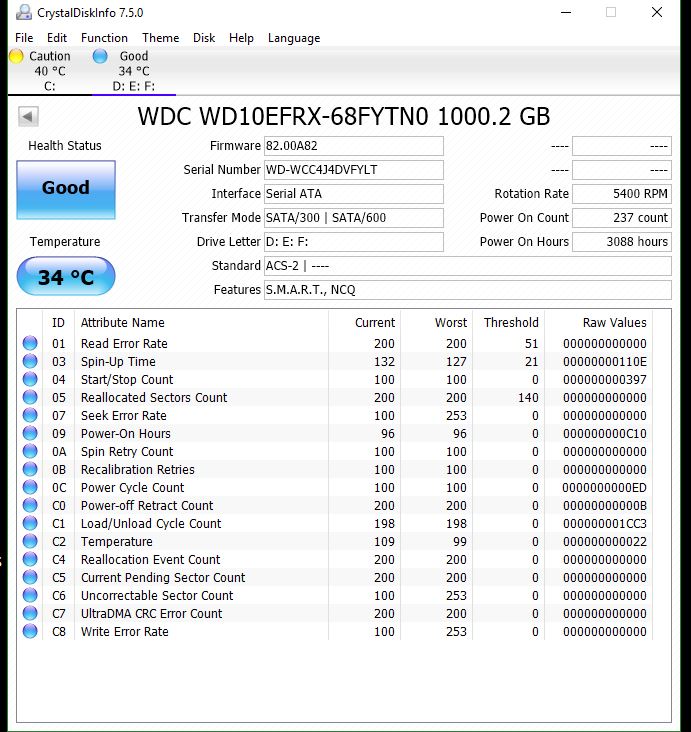Open the Theme menu
Screen dimensions: 691x732
[x=161, y=38]
